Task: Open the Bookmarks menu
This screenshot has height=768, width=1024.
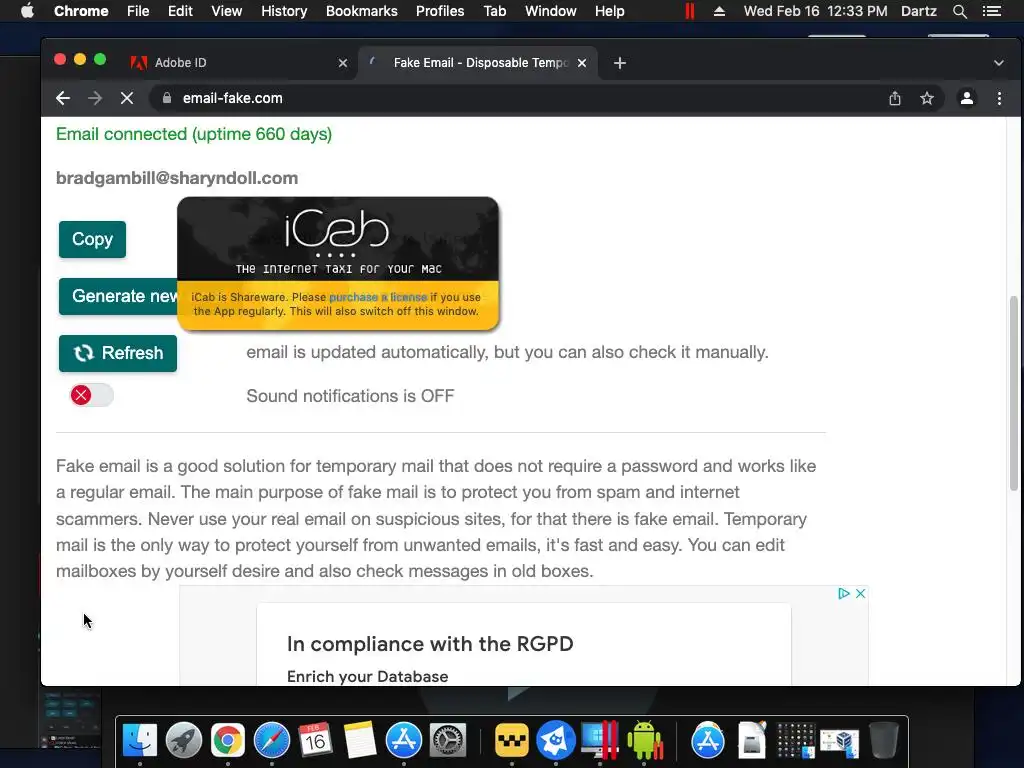Action: pos(362,11)
